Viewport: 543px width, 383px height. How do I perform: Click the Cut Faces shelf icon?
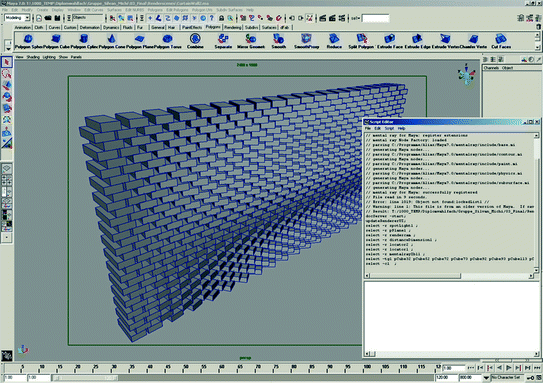pos(501,39)
